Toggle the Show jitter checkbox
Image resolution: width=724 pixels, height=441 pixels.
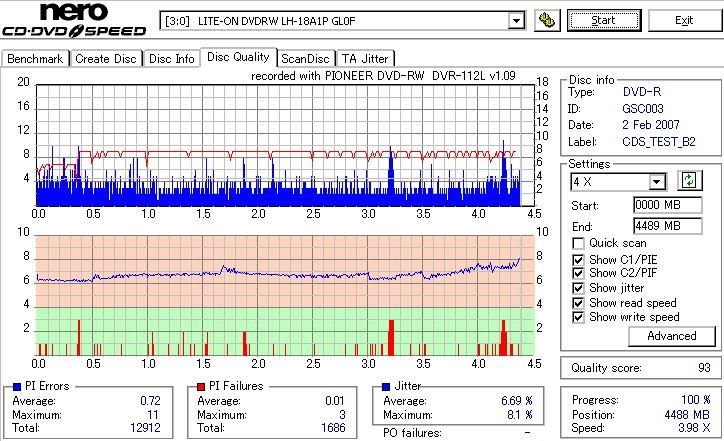(578, 288)
